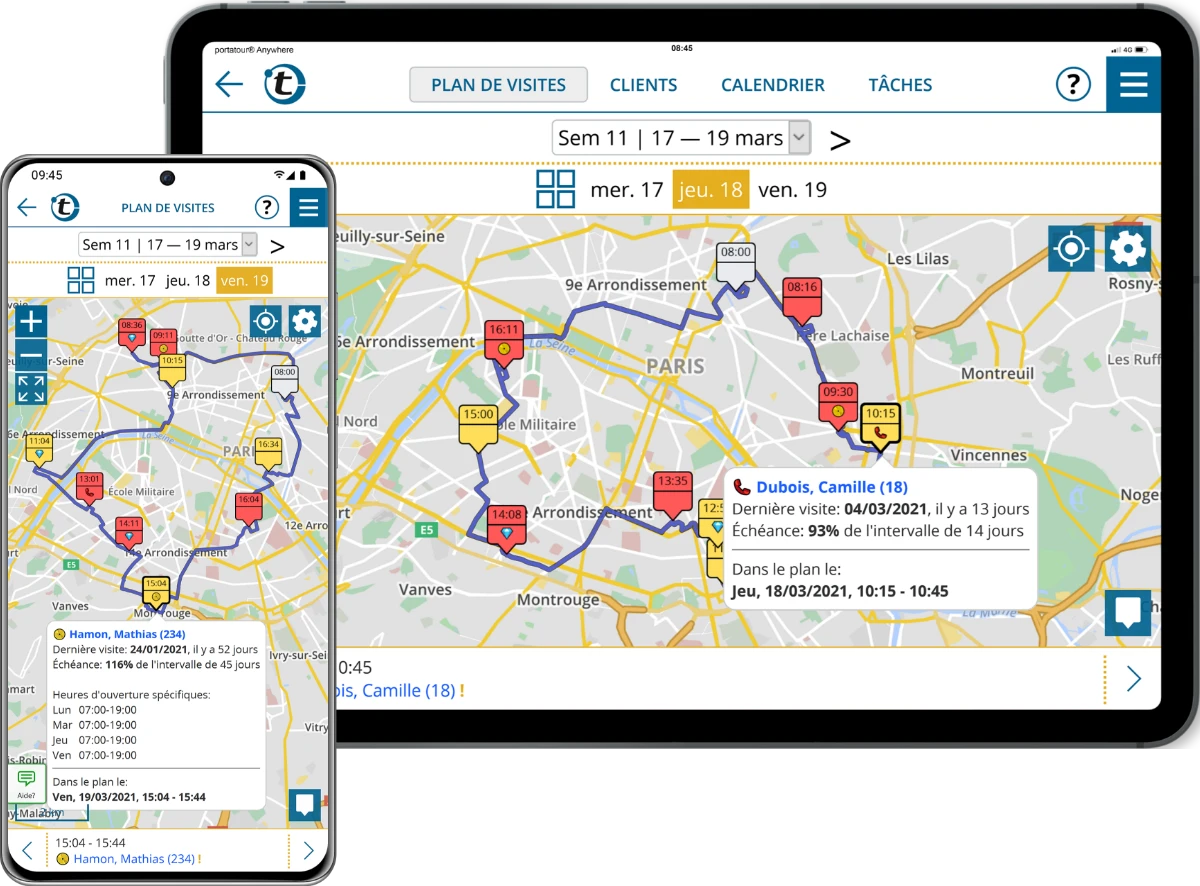Open map settings gear on tablet

click(x=1128, y=248)
